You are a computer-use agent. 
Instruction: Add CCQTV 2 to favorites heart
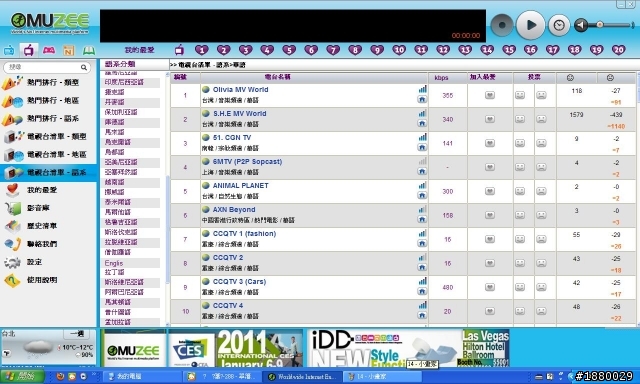pos(490,263)
